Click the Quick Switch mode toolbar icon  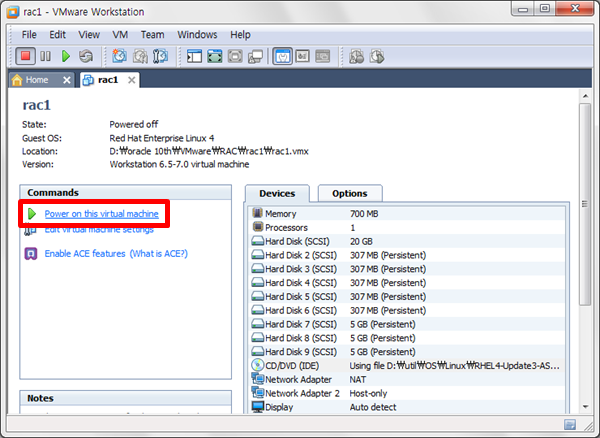tap(215, 56)
